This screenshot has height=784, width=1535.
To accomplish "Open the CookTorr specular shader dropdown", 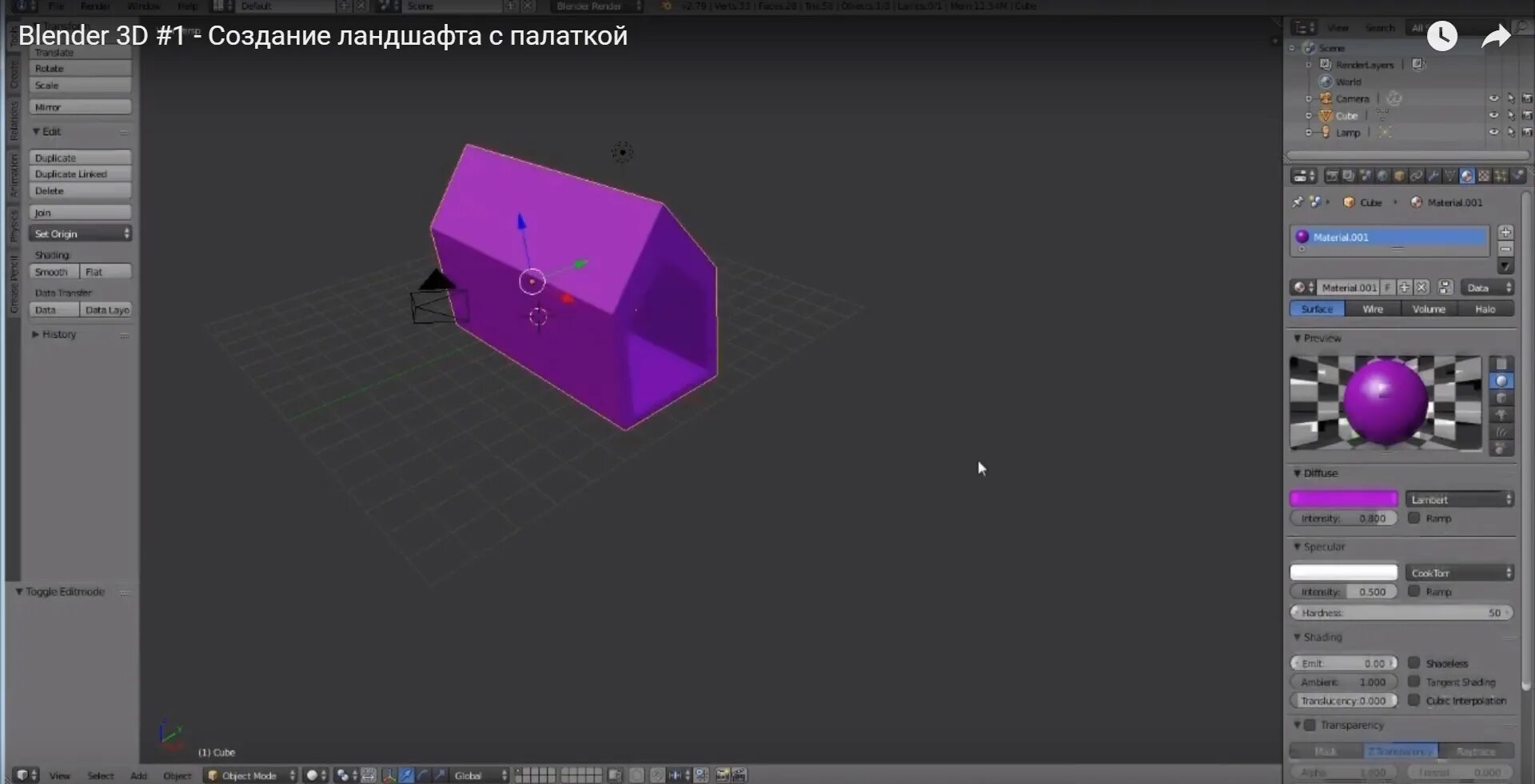I will tap(1460, 573).
